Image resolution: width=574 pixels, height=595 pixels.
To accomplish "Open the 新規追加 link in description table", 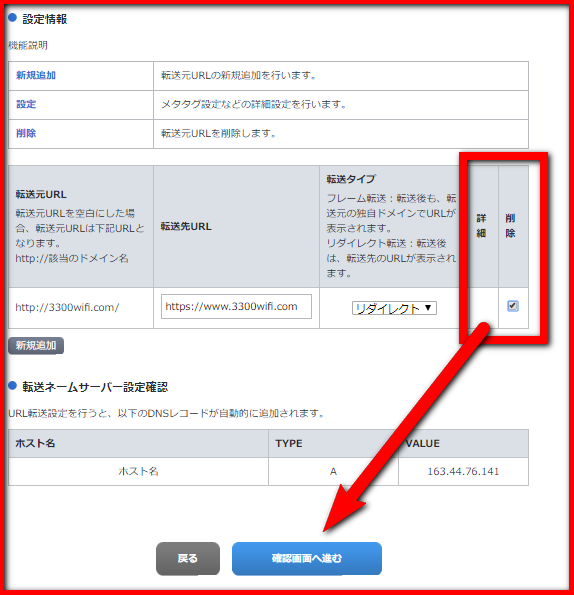I will click(x=36, y=75).
